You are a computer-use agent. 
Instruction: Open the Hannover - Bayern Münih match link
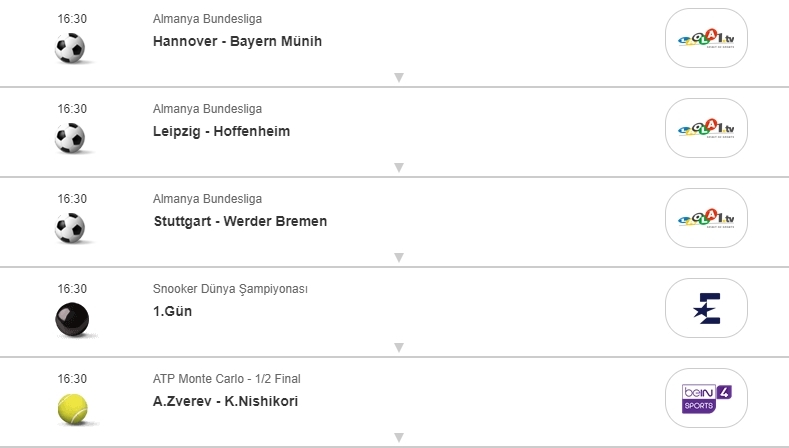tap(237, 41)
